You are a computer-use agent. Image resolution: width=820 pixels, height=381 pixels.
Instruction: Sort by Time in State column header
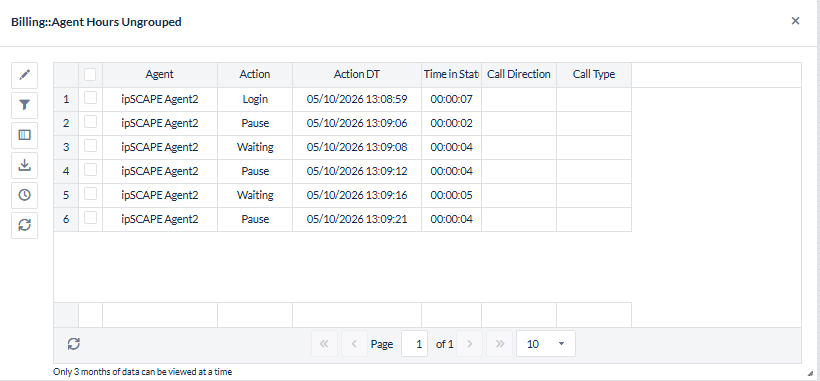tap(451, 75)
